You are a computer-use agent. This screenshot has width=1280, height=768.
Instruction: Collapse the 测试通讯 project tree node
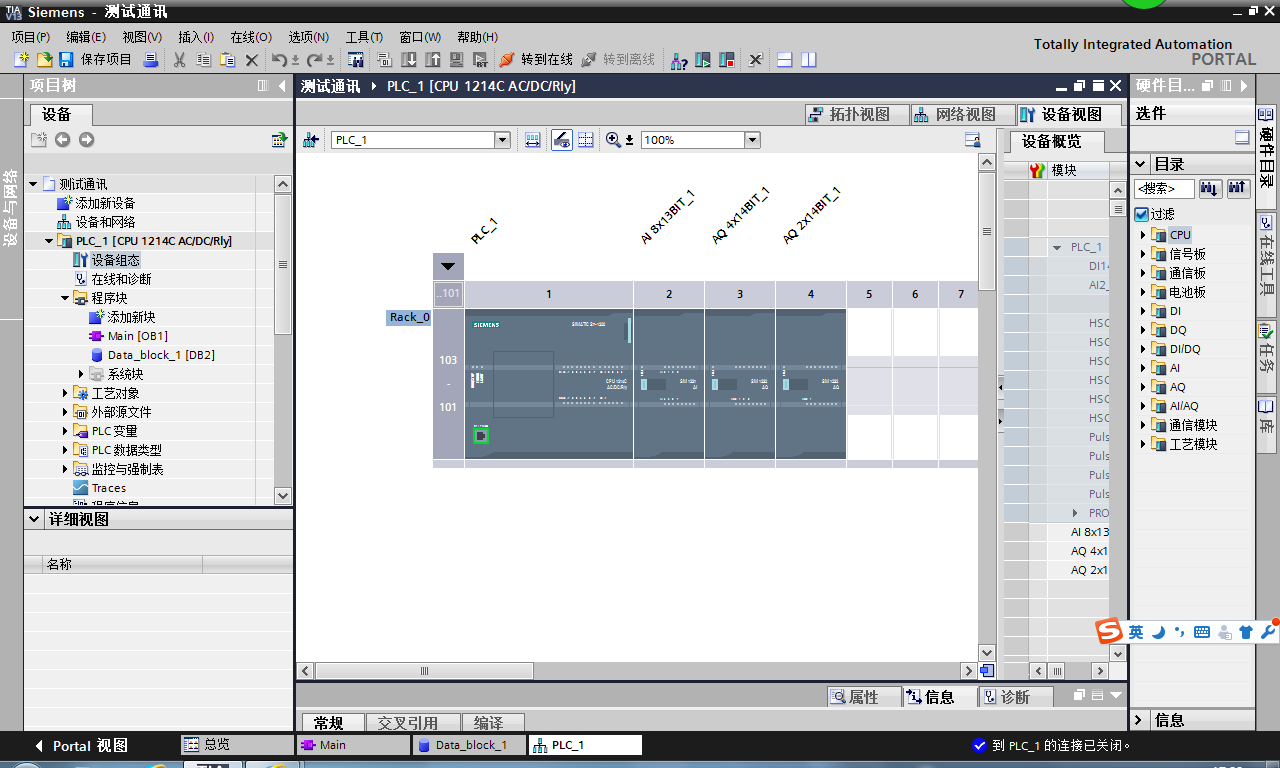coord(33,184)
